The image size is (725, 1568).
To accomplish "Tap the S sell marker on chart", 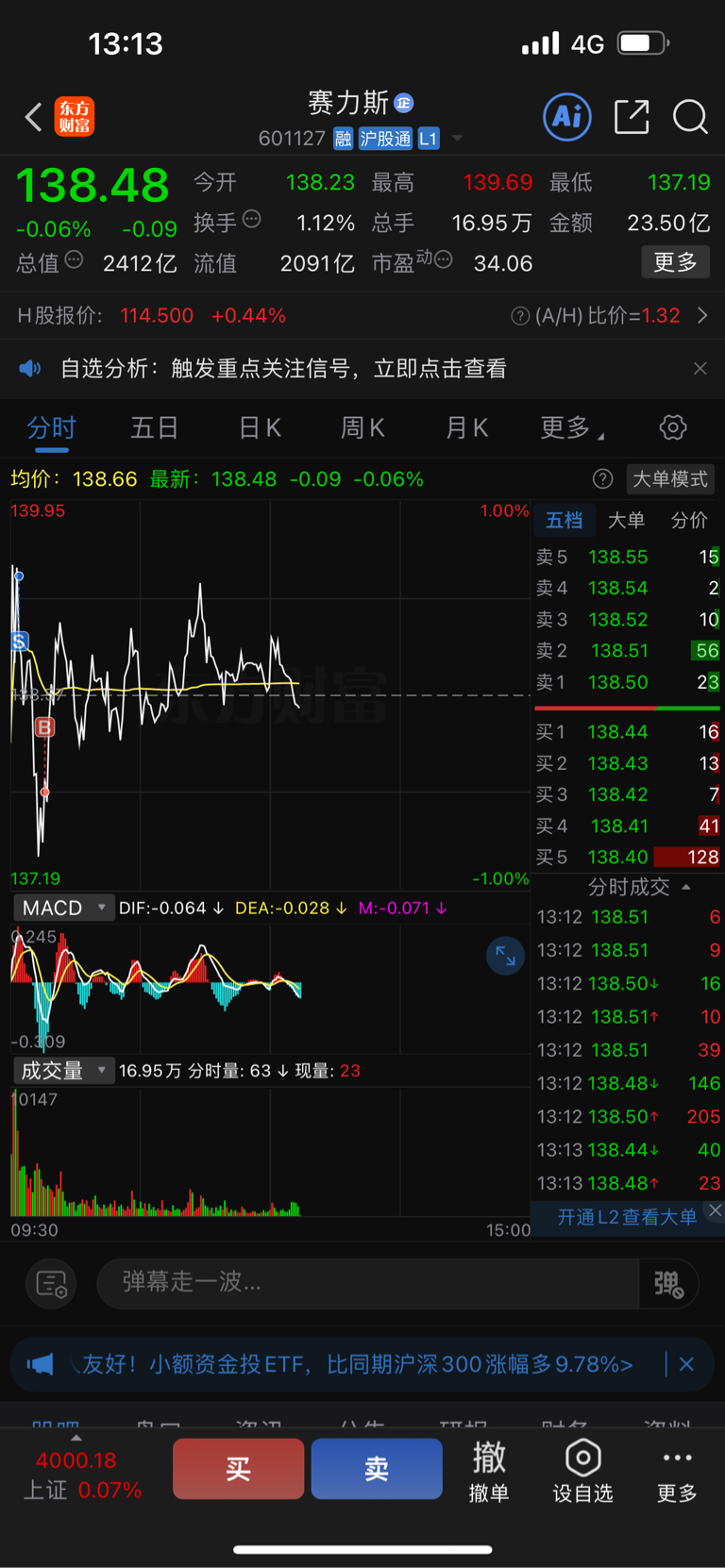I will click(19, 642).
